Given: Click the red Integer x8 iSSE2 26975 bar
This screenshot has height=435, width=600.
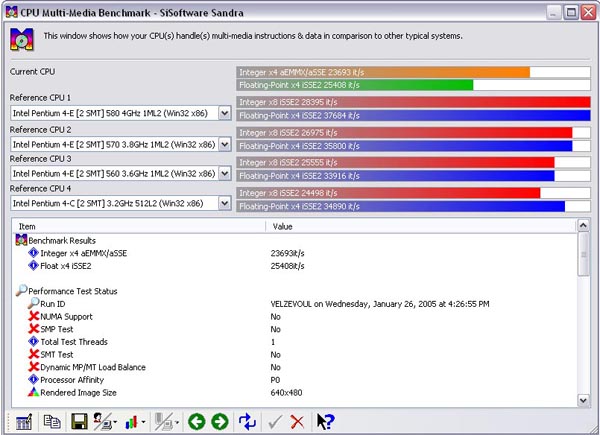Looking at the screenshot, I should tap(404, 133).
